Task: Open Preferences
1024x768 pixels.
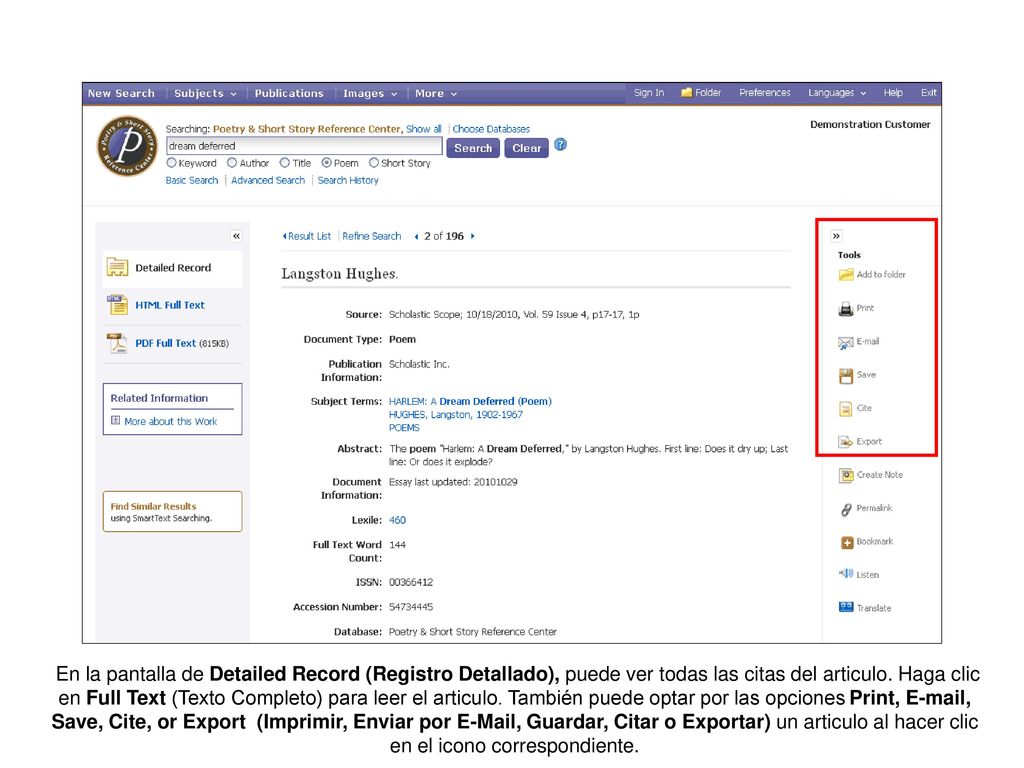Action: (765, 93)
